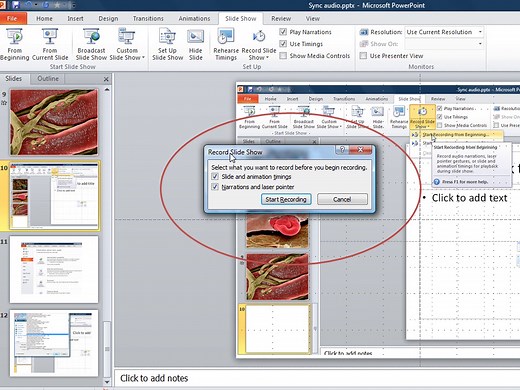Open Set Up Slide Show dialog
The image size is (520, 390).
click(x=167, y=45)
